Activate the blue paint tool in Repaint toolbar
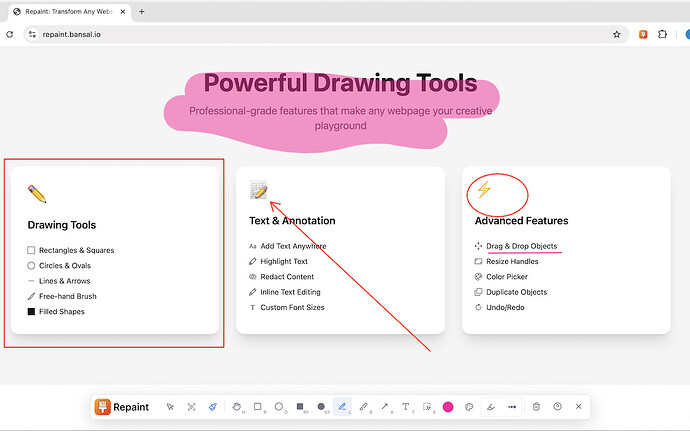The height and width of the screenshot is (431, 690). click(x=213, y=407)
